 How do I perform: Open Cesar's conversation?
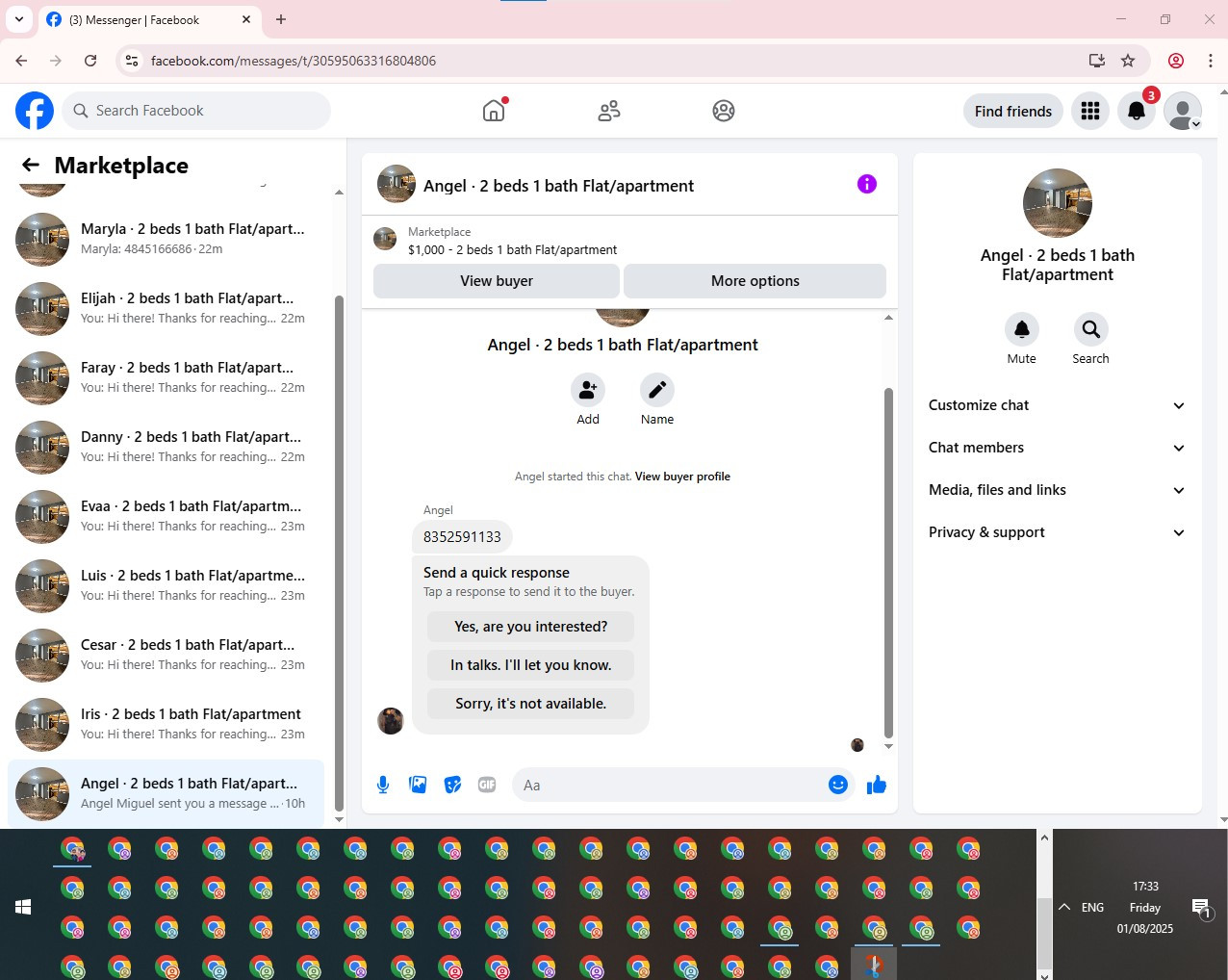pyautogui.click(x=166, y=655)
